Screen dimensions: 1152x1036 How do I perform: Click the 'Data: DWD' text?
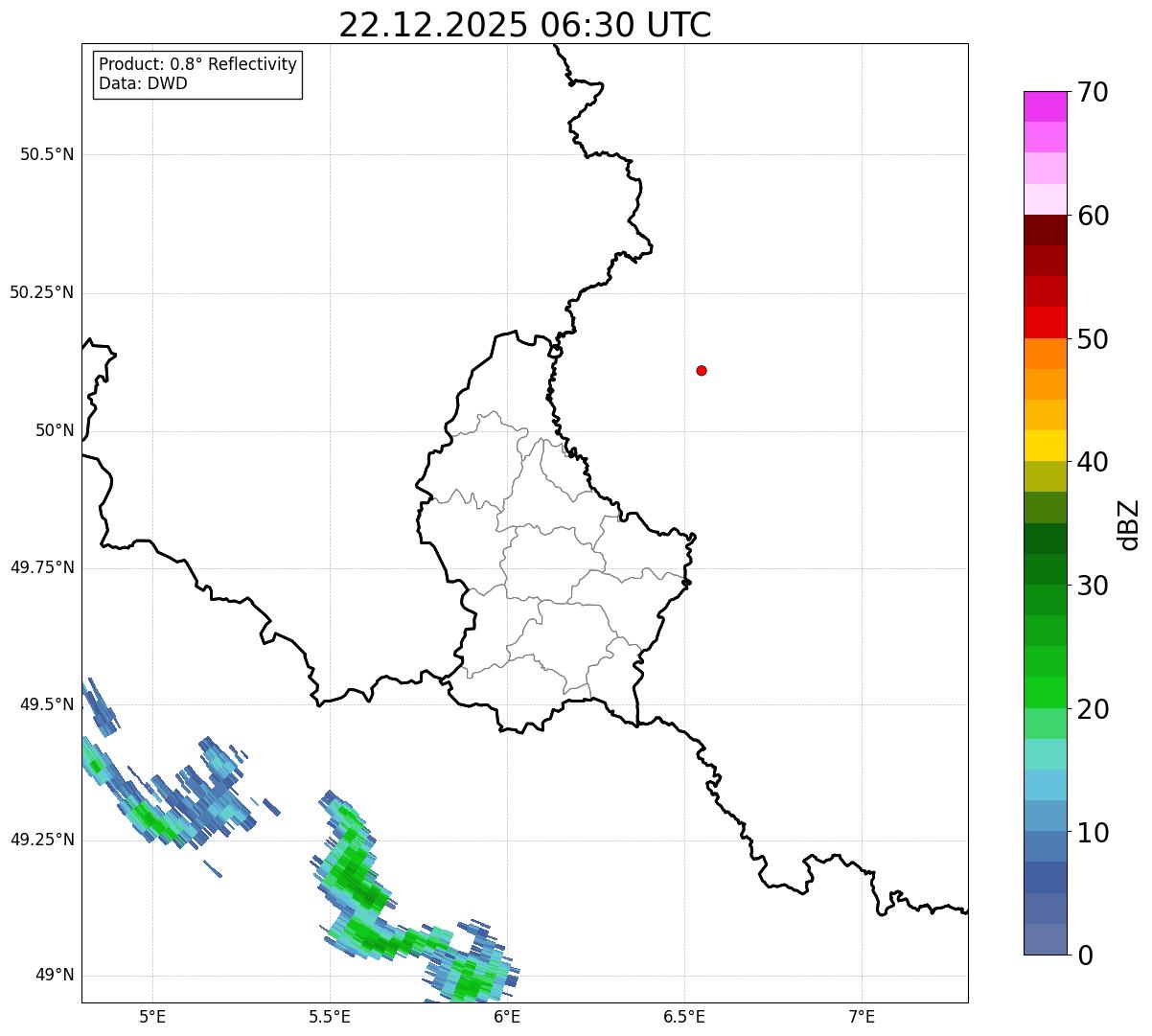tap(143, 83)
